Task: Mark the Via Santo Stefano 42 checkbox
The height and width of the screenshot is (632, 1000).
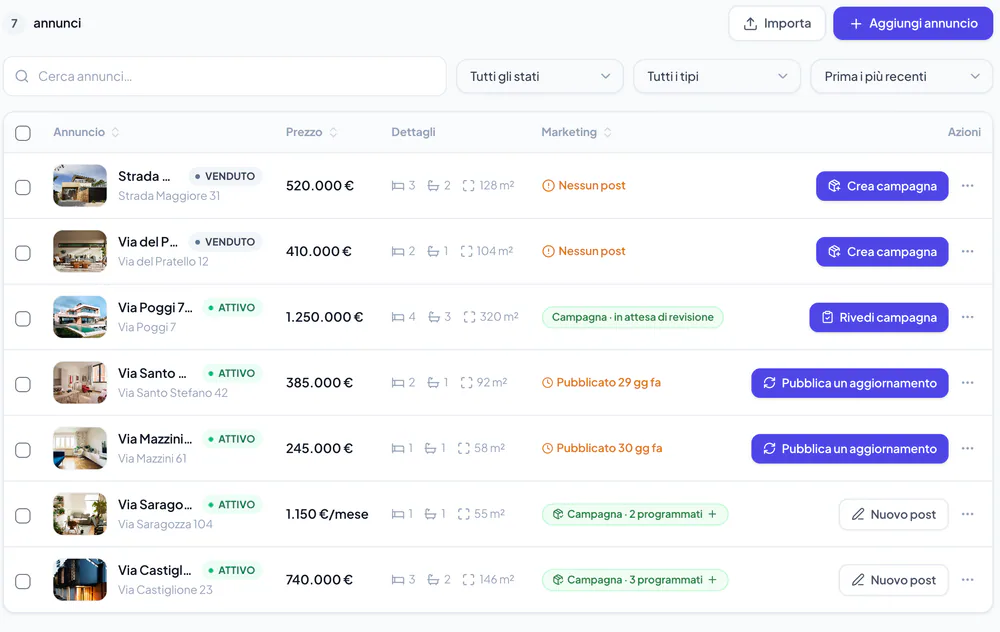Action: coord(23,385)
